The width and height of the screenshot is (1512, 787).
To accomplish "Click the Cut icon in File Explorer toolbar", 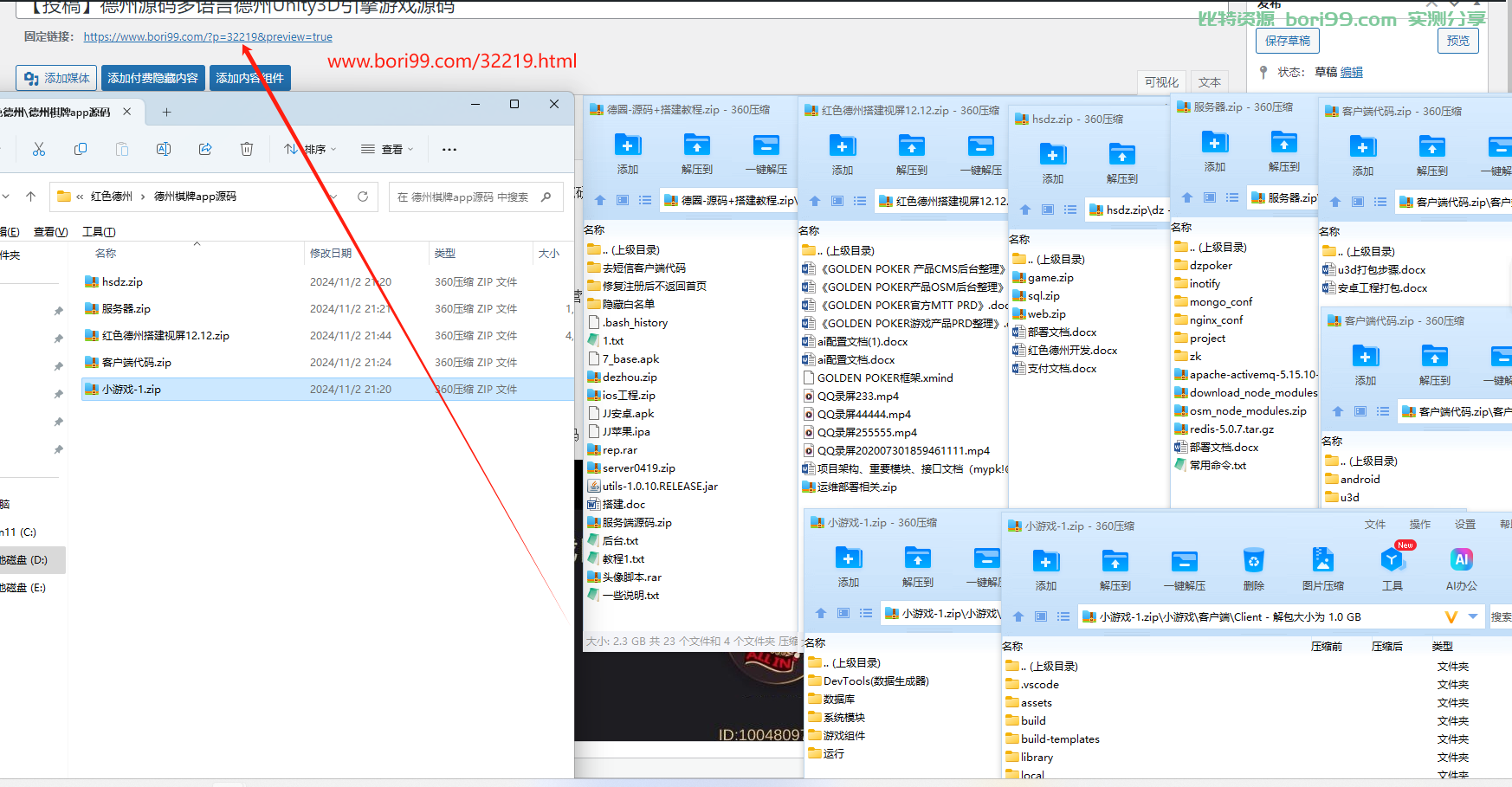I will tap(39, 149).
